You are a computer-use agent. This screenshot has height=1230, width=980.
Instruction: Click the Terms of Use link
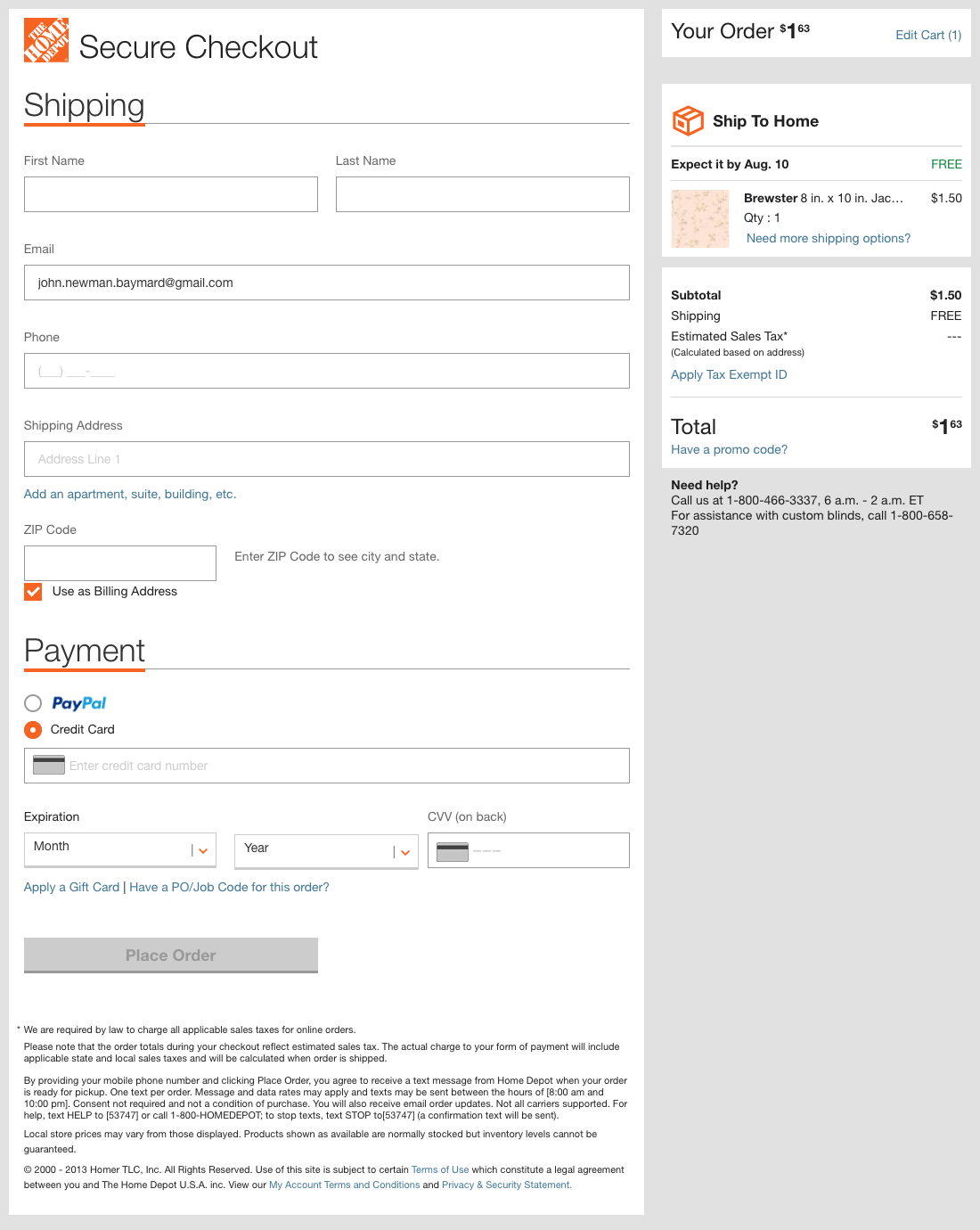click(x=439, y=1169)
